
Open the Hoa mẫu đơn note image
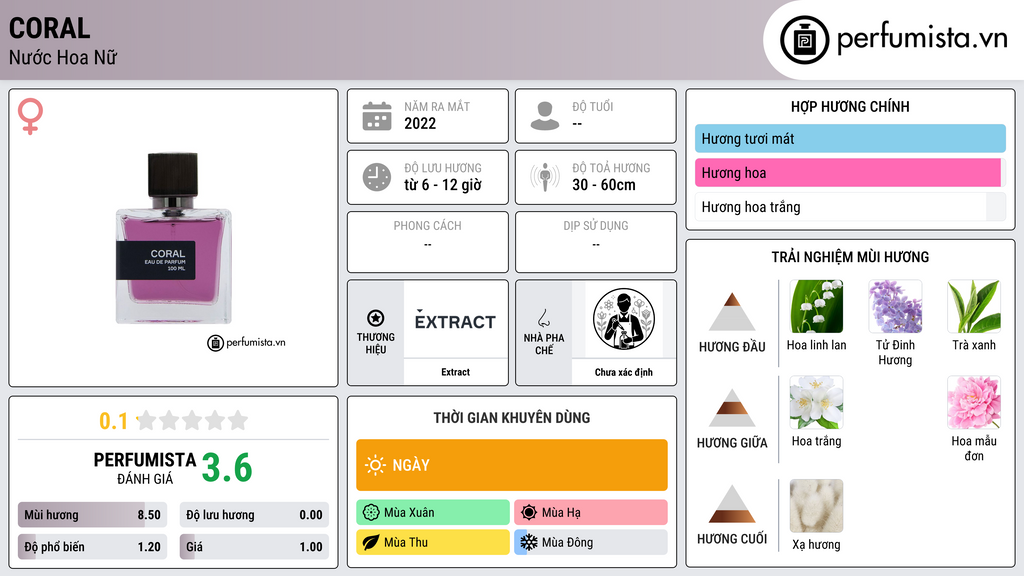tap(974, 402)
